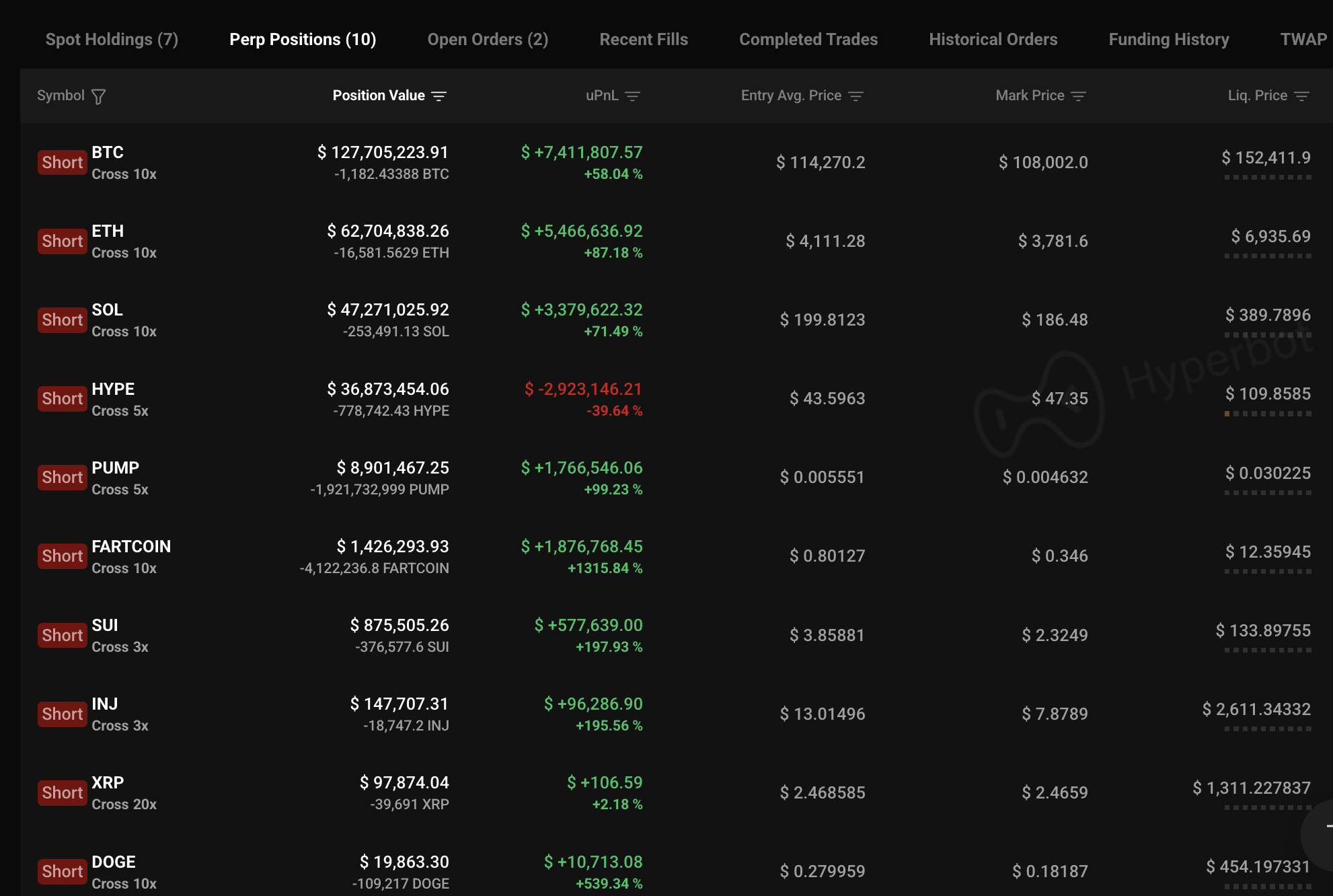Switch to Spot Holdings (7) tab
1333x896 pixels.
pos(112,40)
